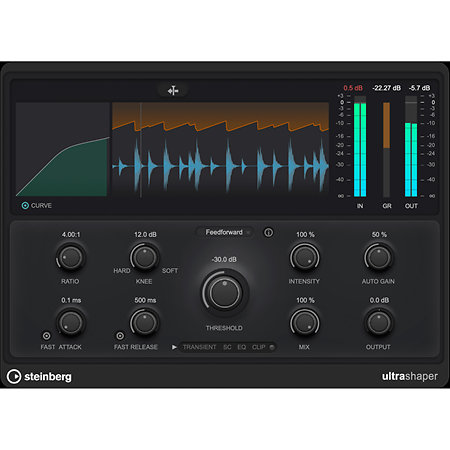Click the MIX knob
The height and width of the screenshot is (450, 450).
pyautogui.click(x=305, y=322)
